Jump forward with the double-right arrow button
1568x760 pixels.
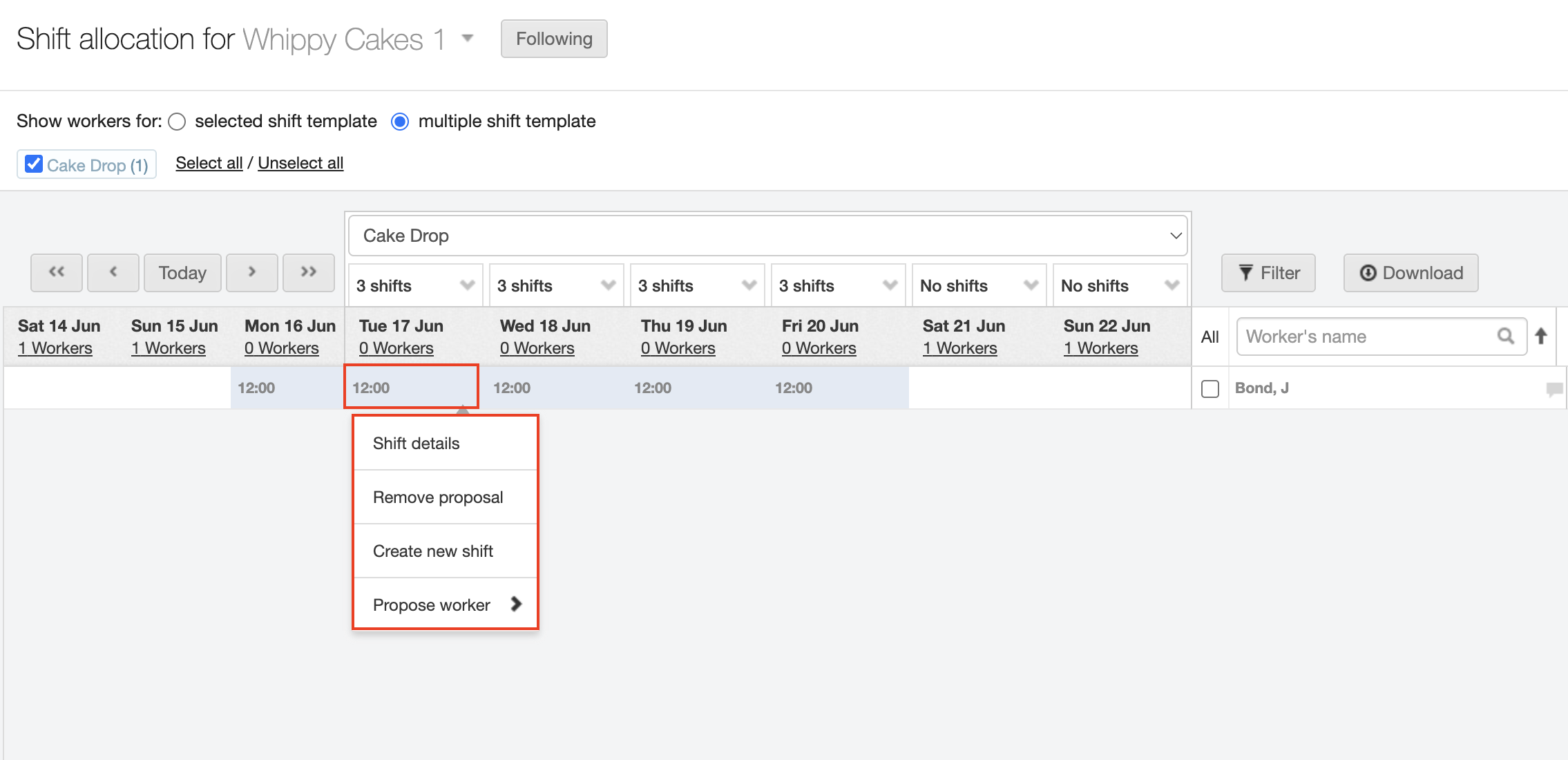point(309,273)
